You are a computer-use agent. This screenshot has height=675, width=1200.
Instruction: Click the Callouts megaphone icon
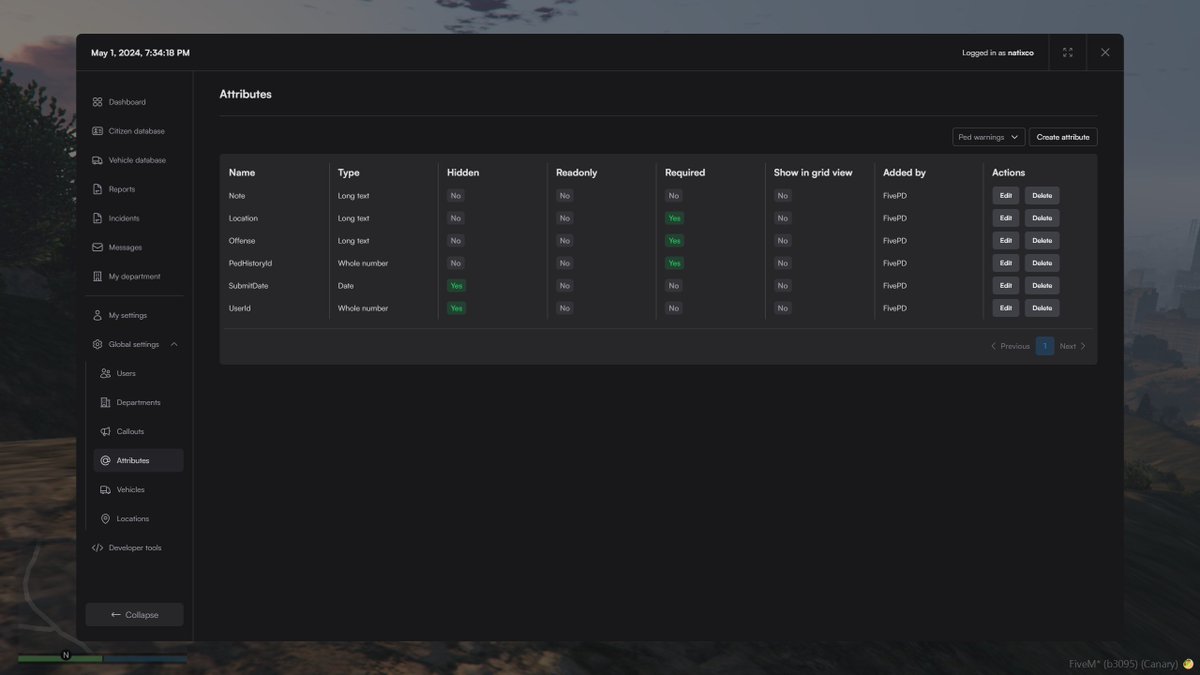(105, 431)
